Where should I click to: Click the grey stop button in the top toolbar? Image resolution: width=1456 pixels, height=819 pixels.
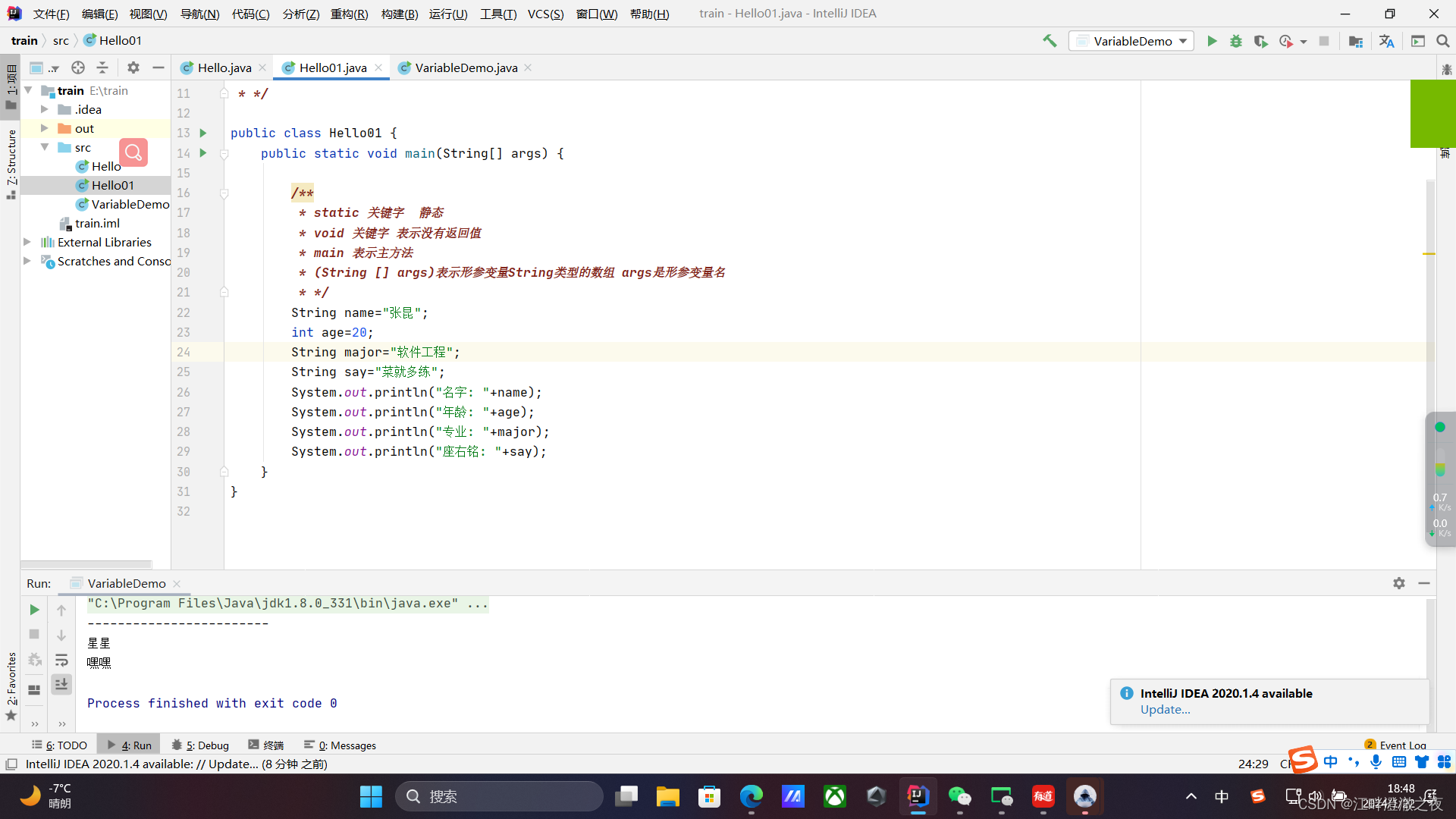(1324, 41)
